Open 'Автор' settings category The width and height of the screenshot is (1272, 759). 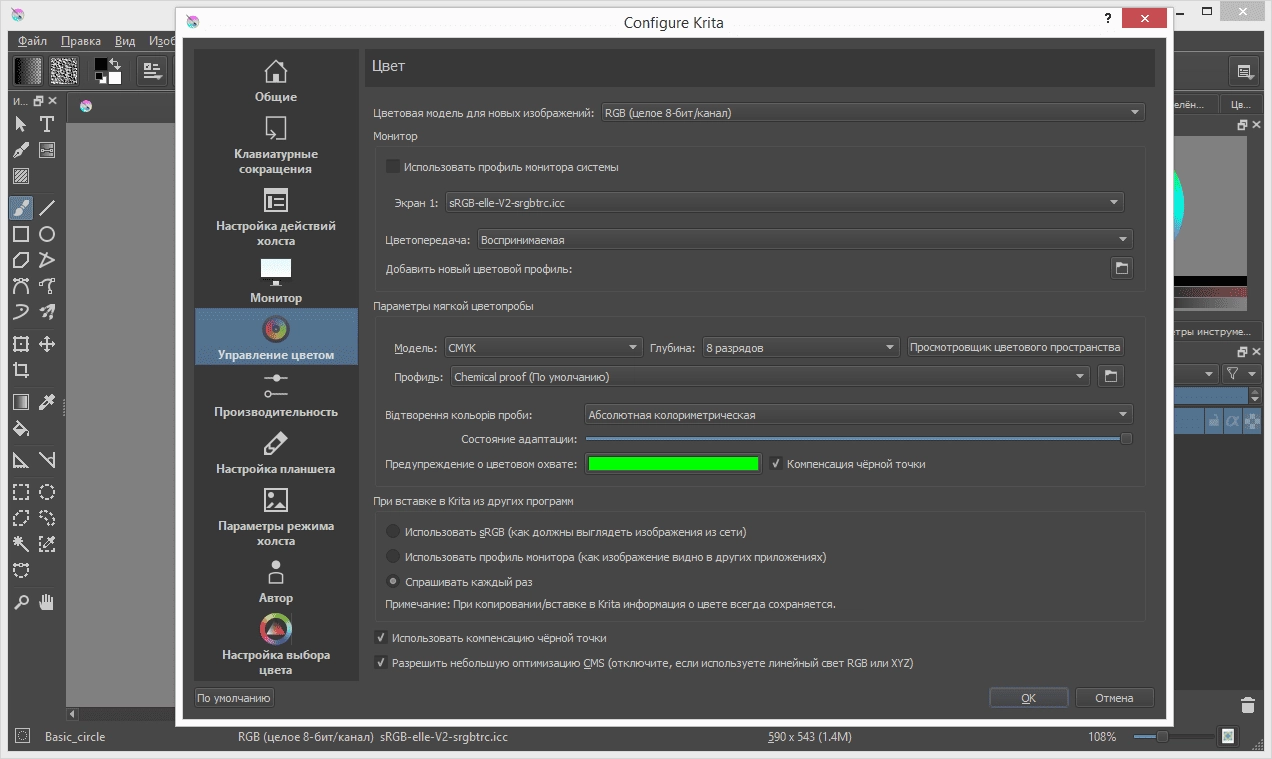click(x=276, y=581)
